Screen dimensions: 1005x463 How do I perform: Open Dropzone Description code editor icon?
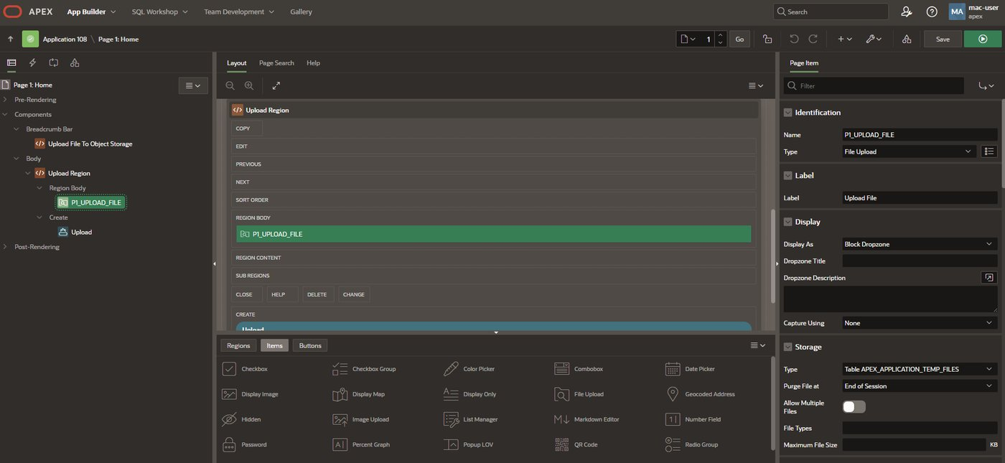989,278
